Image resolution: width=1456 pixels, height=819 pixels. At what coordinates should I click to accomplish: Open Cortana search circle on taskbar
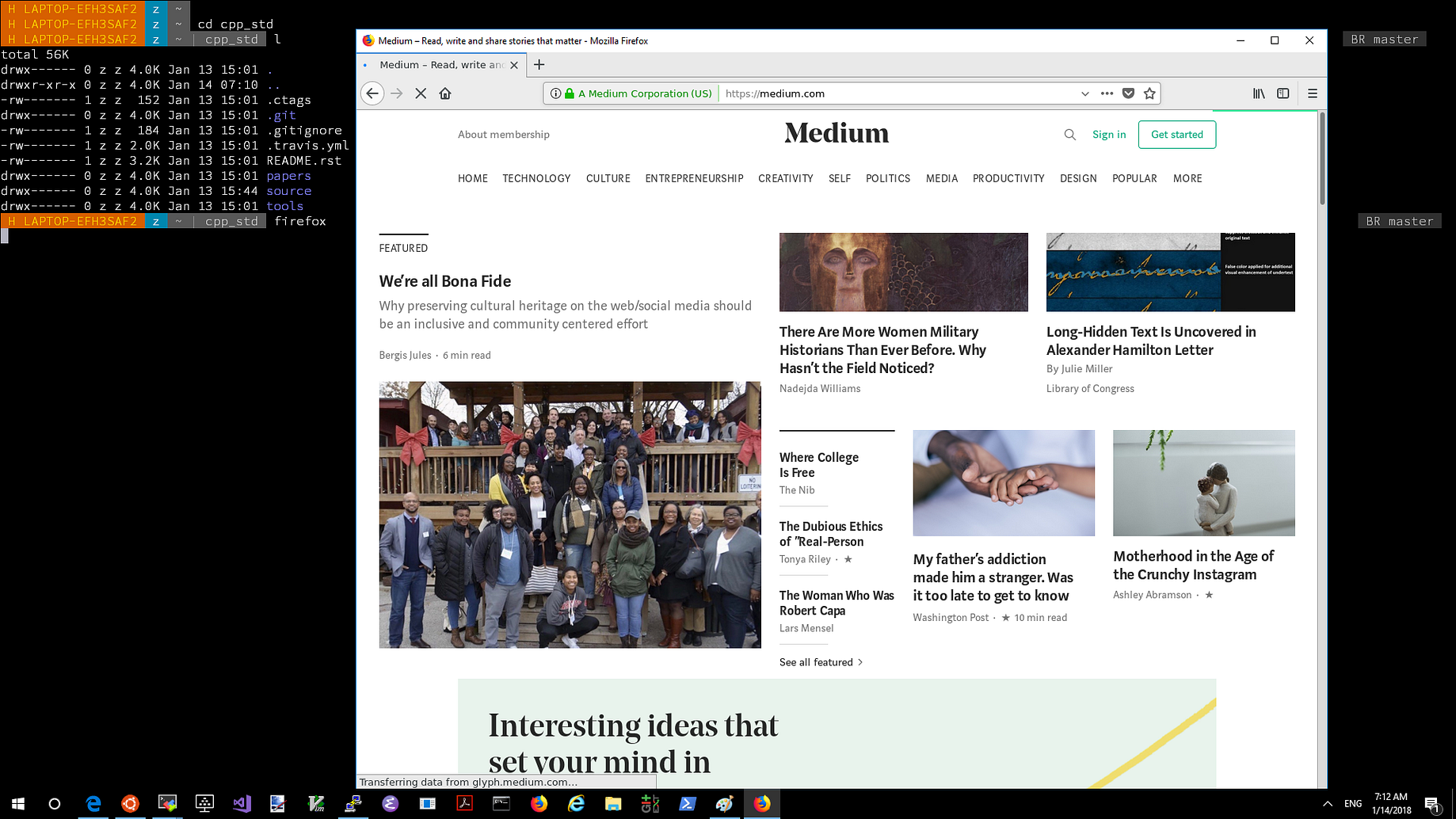tap(54, 804)
